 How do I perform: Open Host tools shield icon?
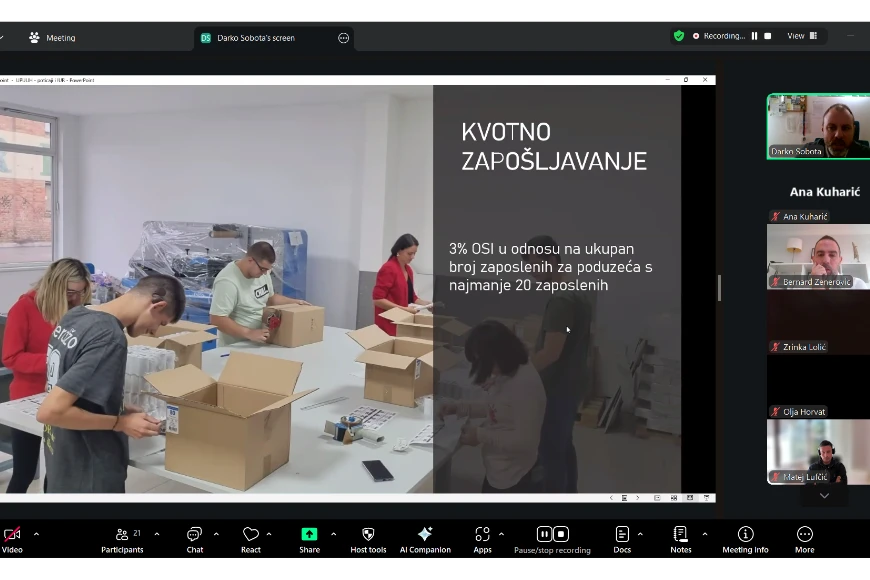pyautogui.click(x=368, y=538)
